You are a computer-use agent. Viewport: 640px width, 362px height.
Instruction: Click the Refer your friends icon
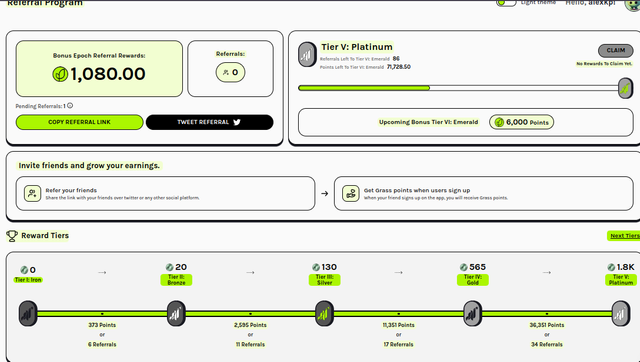pos(32,193)
